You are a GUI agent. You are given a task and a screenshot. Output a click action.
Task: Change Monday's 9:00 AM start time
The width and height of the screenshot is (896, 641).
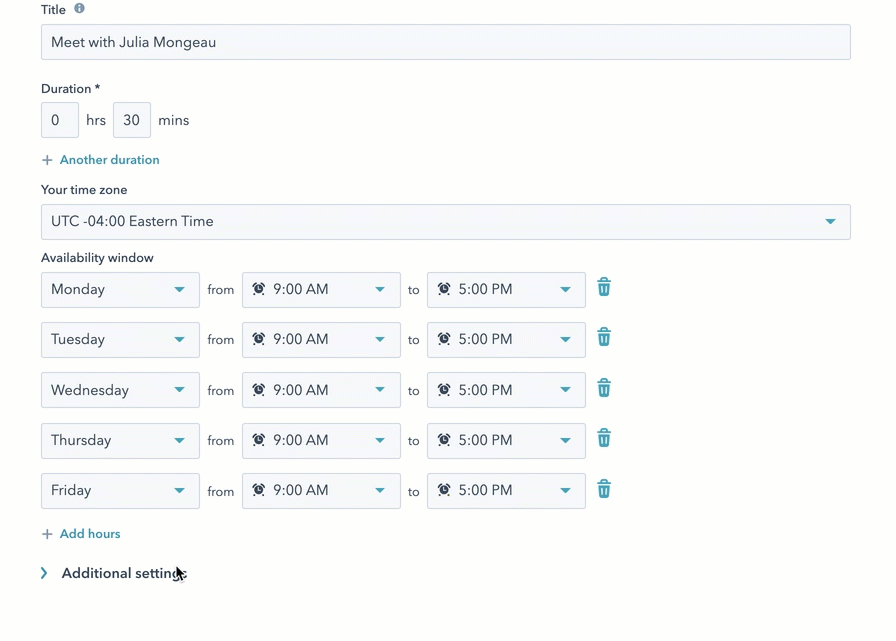[321, 290]
